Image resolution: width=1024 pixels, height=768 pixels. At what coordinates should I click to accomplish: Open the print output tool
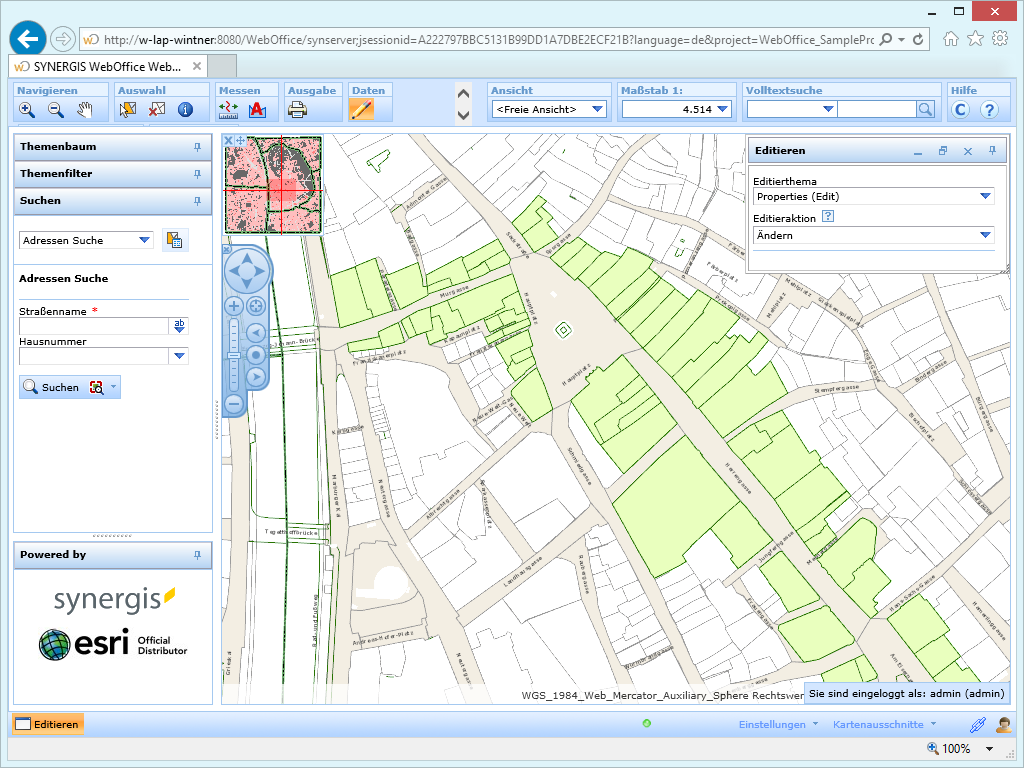point(298,110)
